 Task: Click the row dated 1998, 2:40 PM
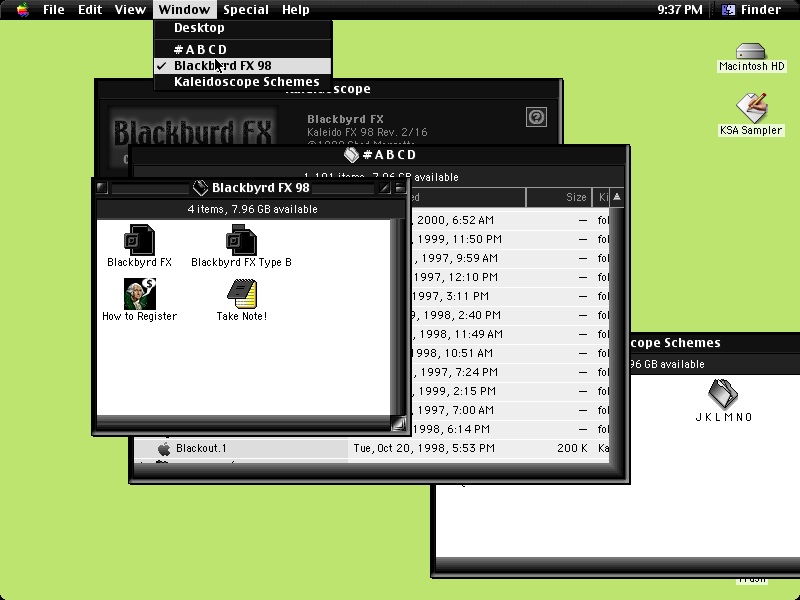coord(509,315)
